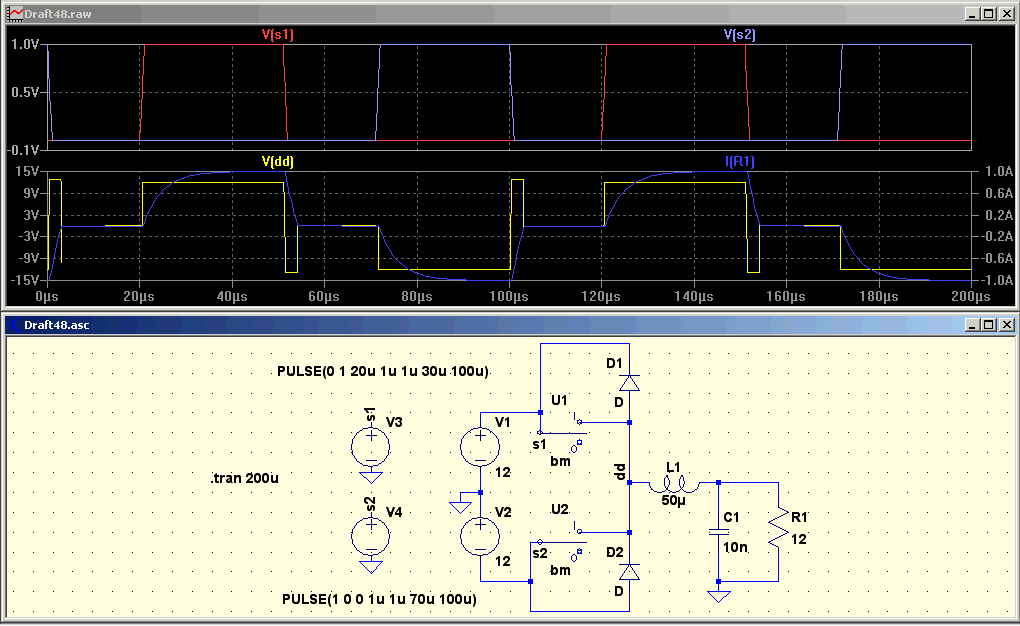Click the bm model label under U1
1020x626 pixels.
(560, 461)
